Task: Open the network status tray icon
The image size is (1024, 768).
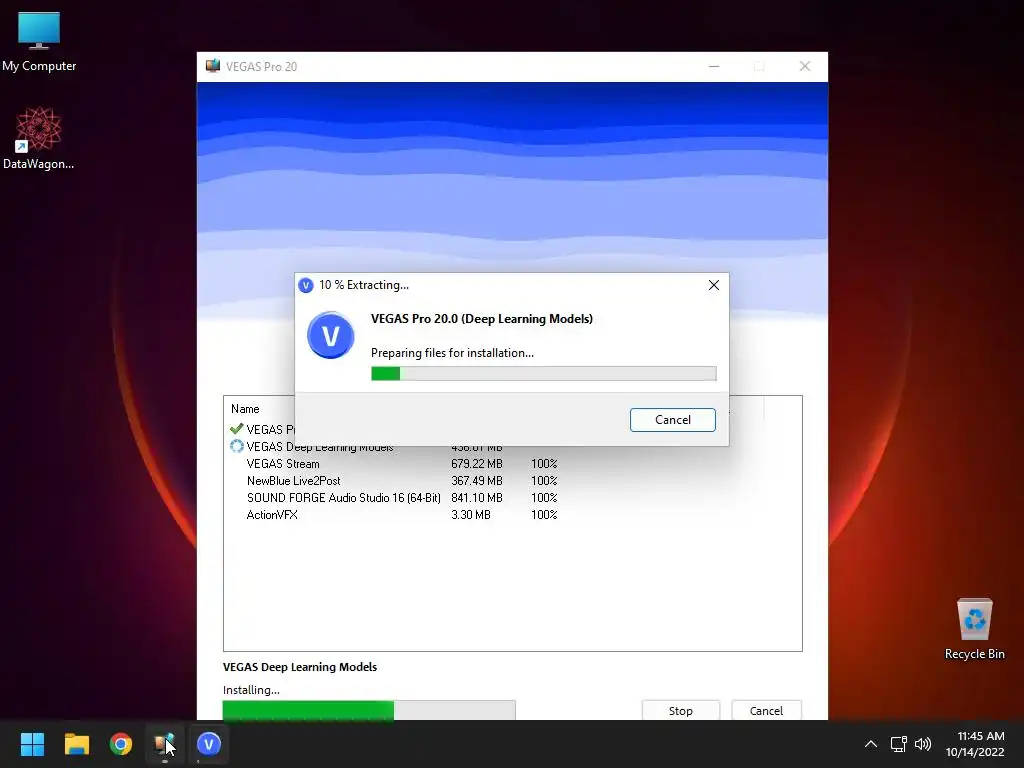Action: 899,744
